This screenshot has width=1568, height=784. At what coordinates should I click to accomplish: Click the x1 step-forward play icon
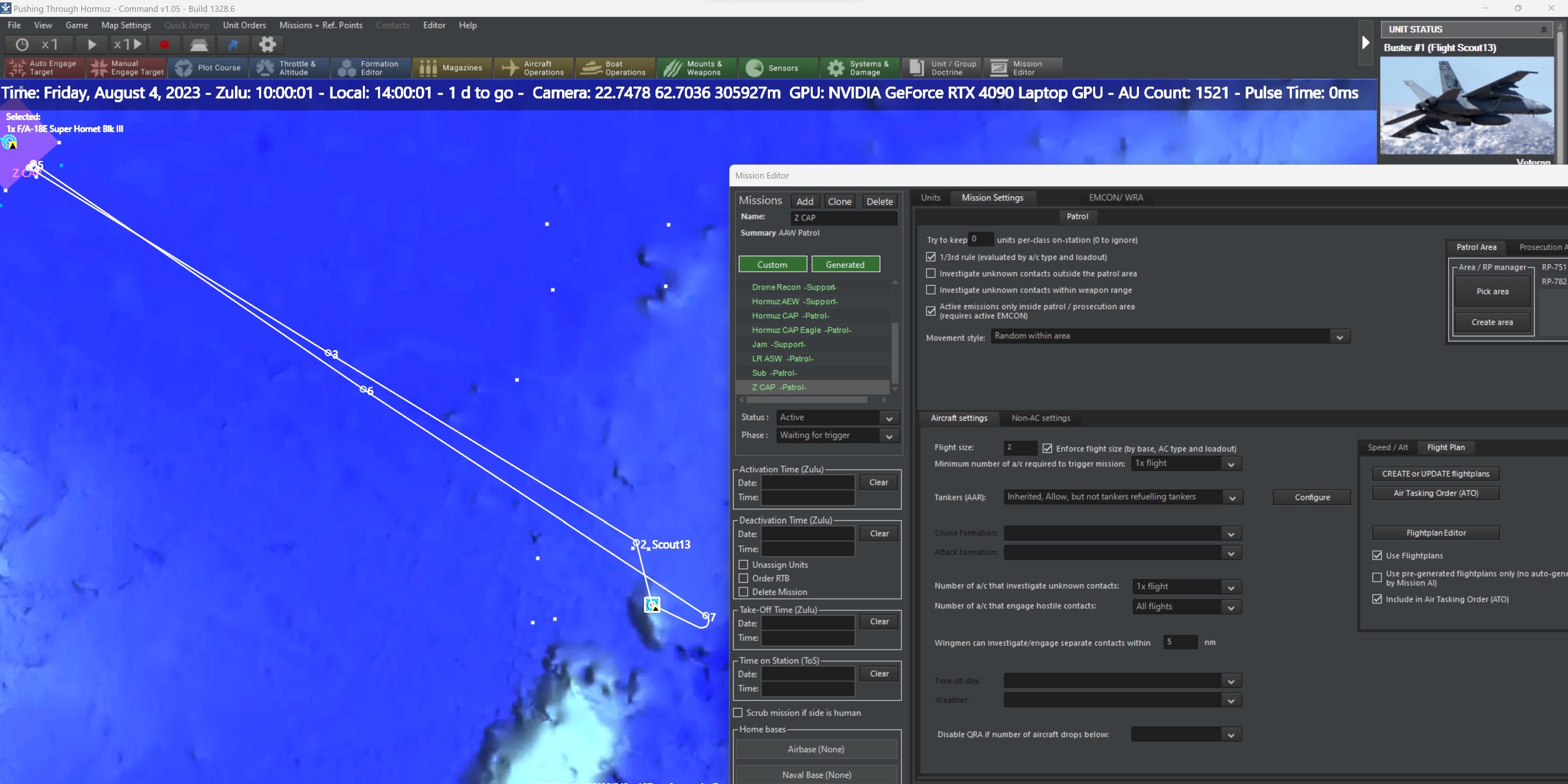(128, 45)
